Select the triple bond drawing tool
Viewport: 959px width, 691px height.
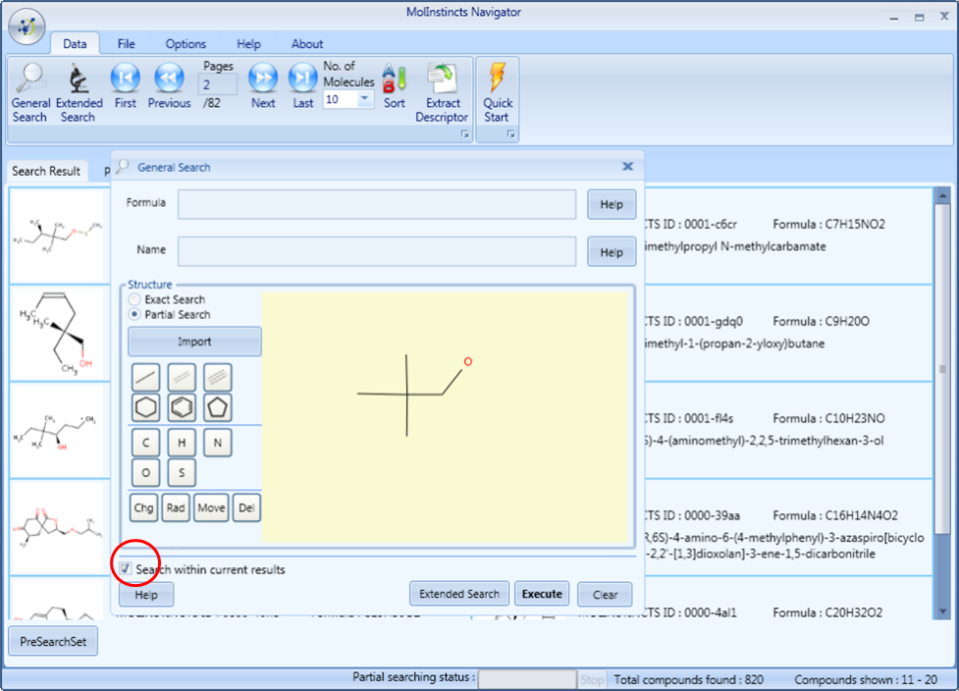click(217, 377)
